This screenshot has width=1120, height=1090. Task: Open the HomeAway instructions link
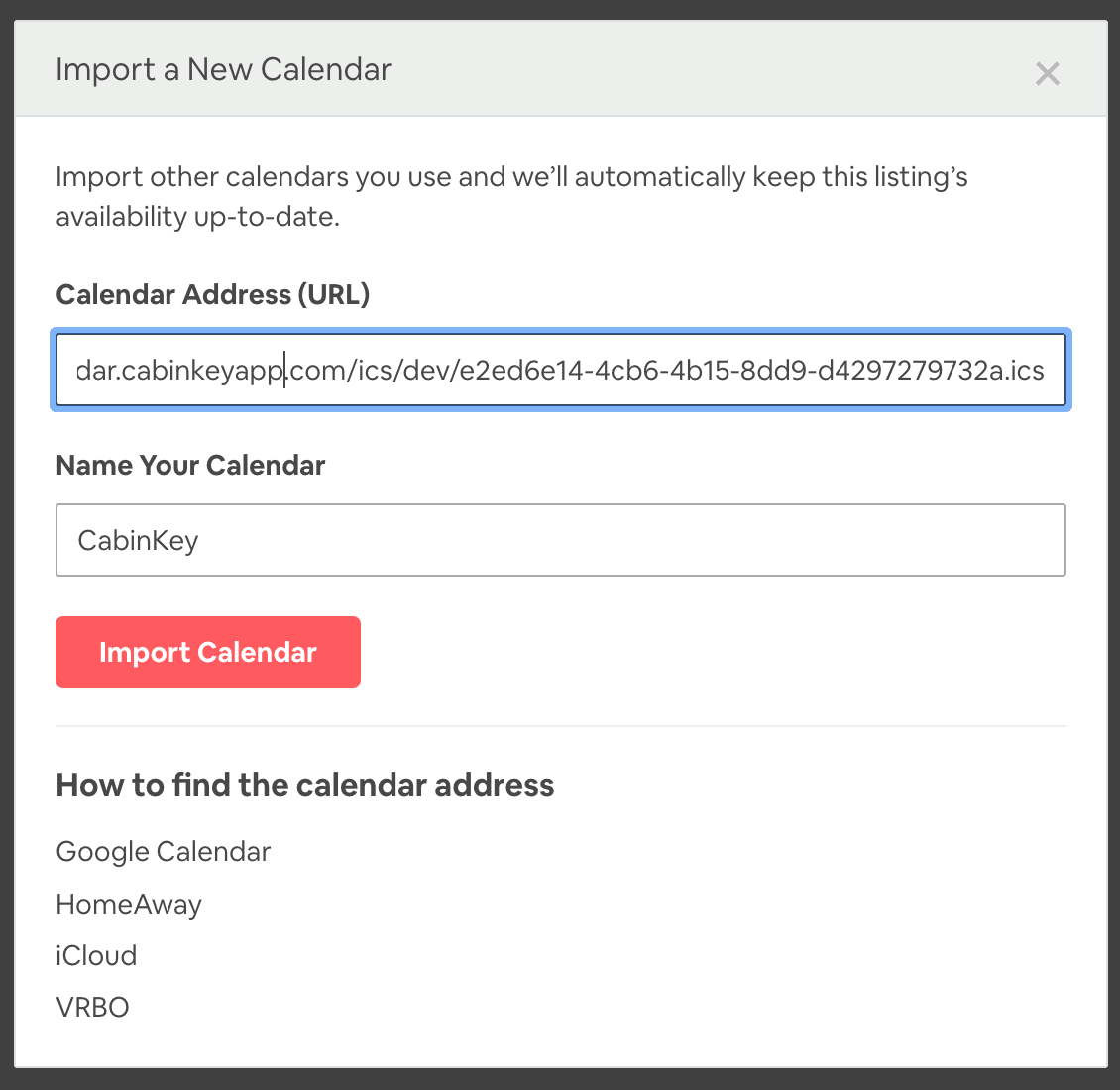tap(129, 905)
